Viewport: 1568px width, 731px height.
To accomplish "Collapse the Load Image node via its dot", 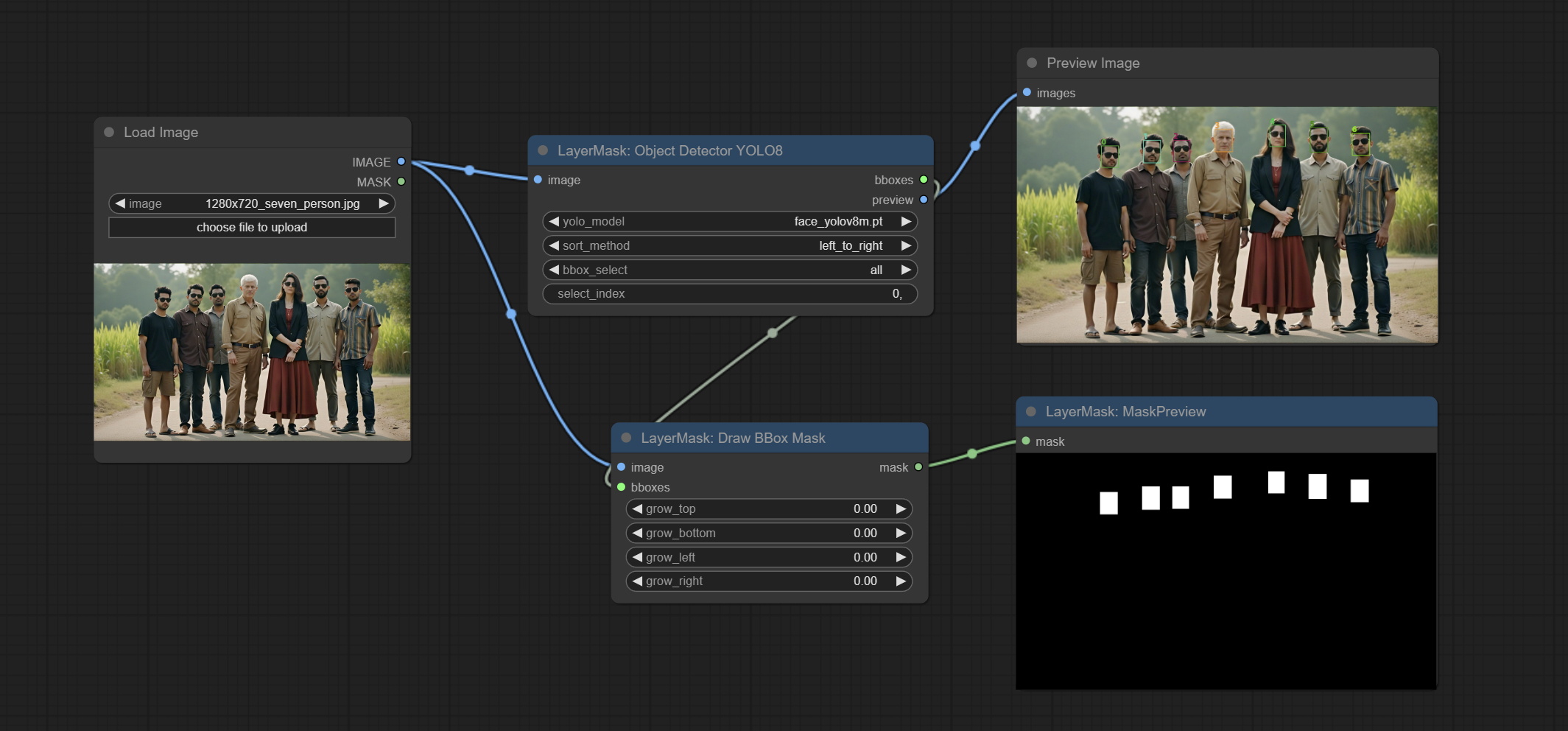I will 109,133.
